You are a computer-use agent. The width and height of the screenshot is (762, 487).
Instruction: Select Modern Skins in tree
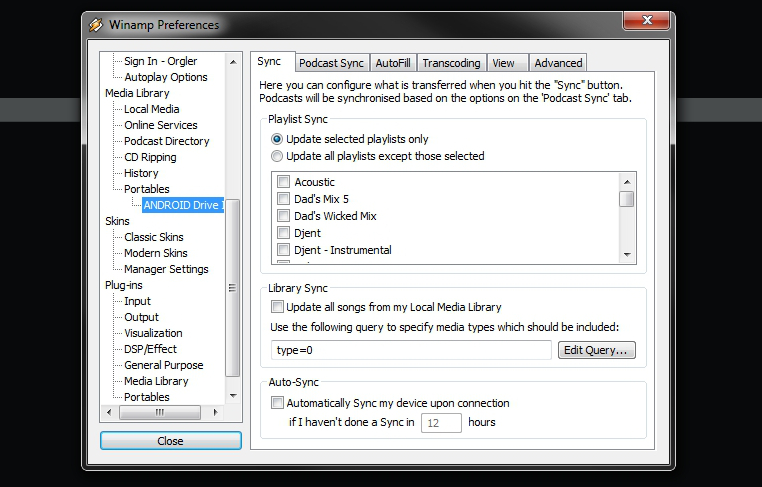pos(156,253)
